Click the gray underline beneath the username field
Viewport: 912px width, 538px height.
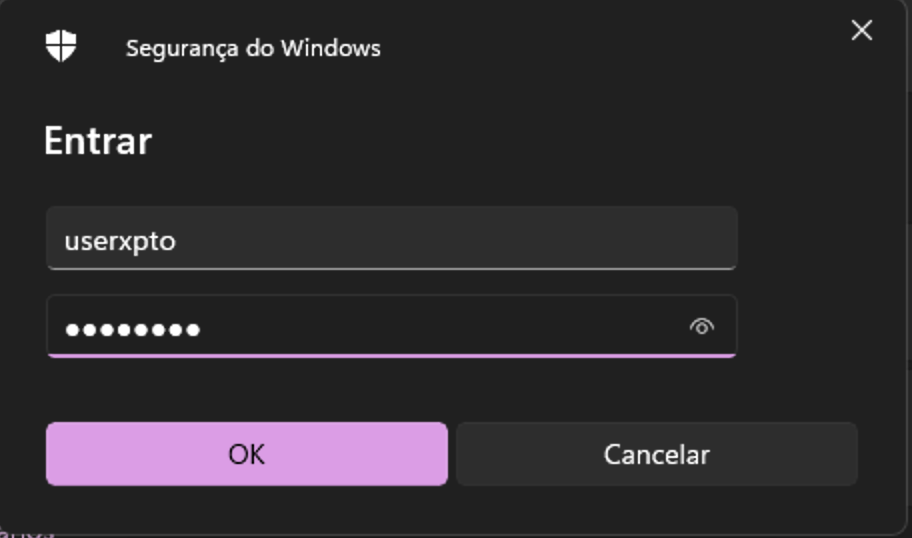pos(391,268)
